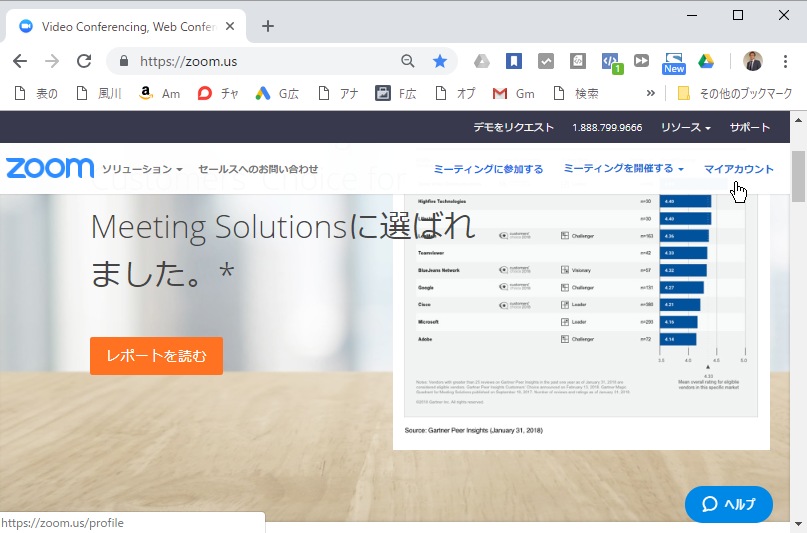Go back with the browser back arrow

pyautogui.click(x=20, y=61)
